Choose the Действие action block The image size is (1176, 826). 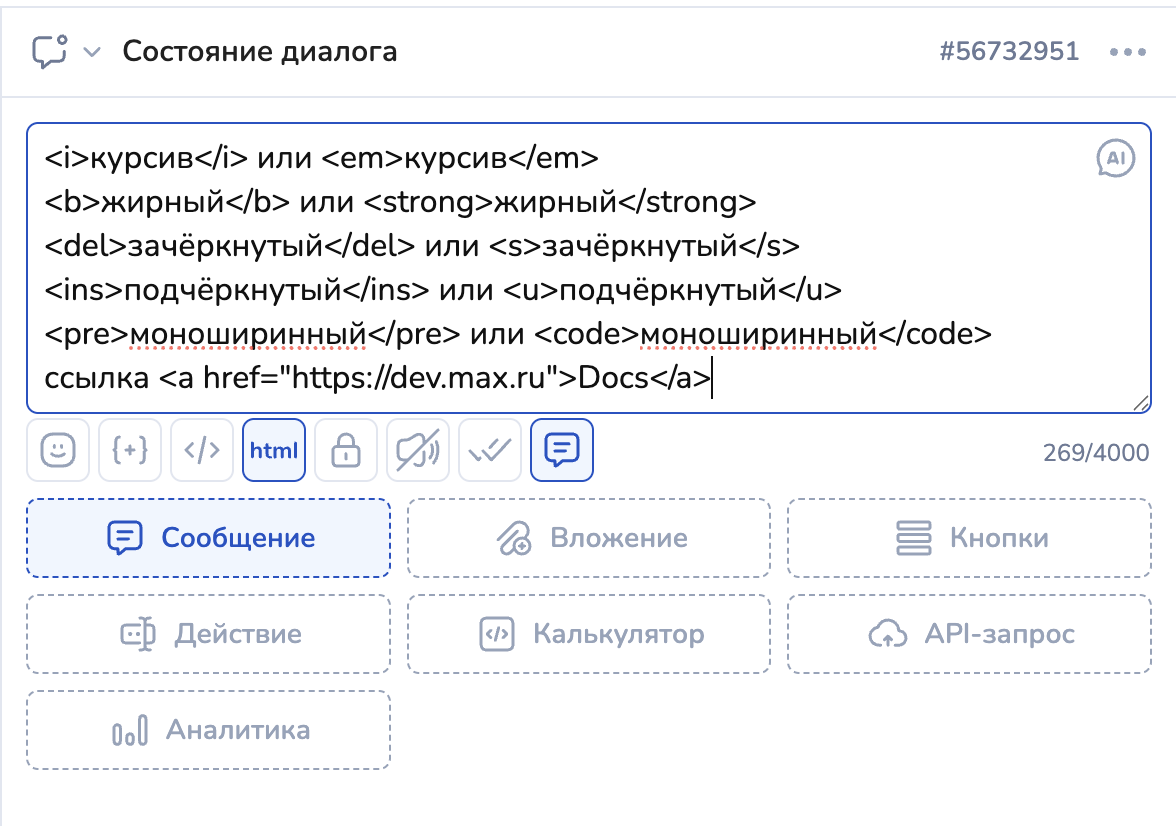pos(208,634)
